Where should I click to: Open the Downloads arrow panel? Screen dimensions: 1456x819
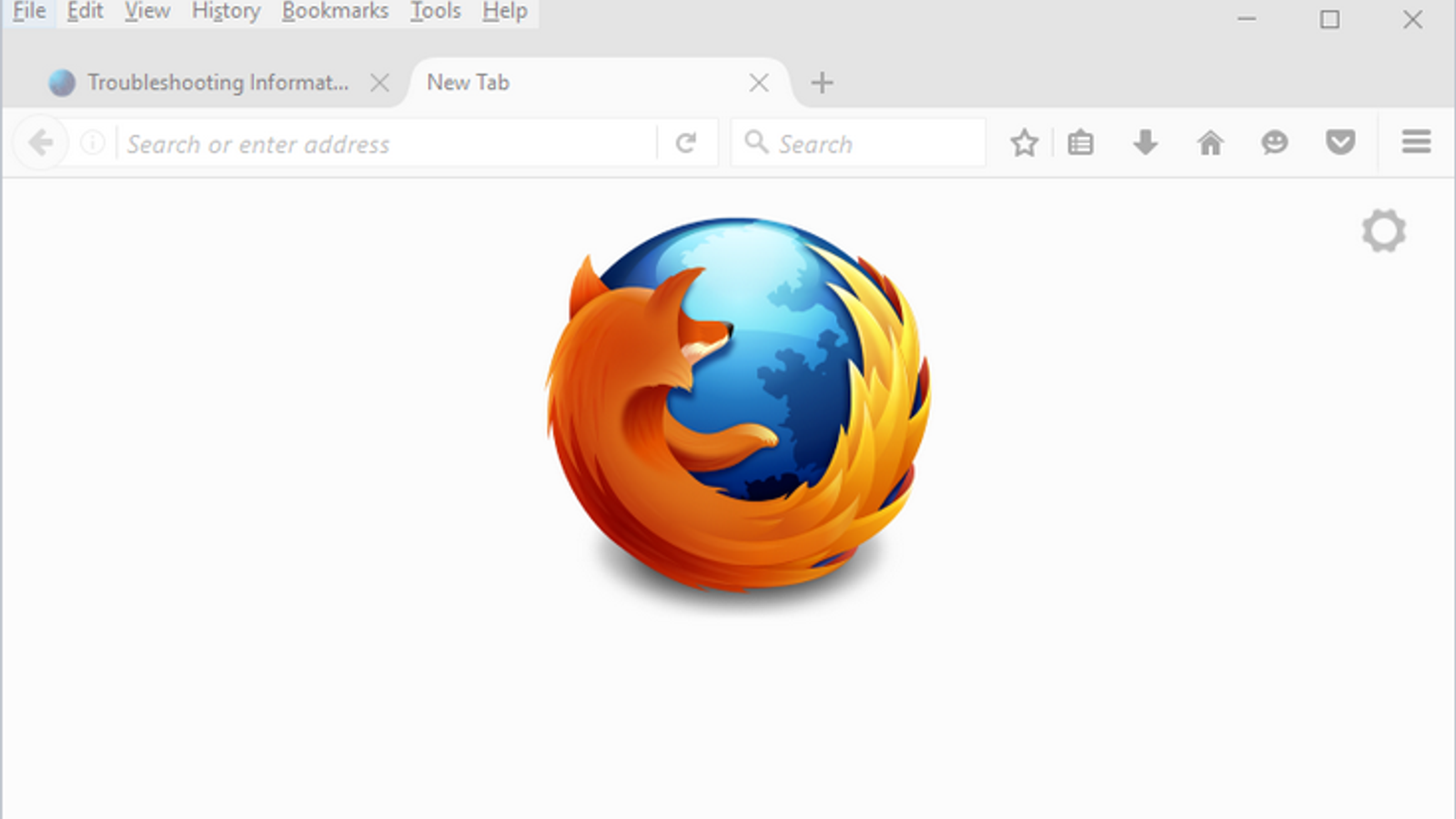(x=1146, y=143)
